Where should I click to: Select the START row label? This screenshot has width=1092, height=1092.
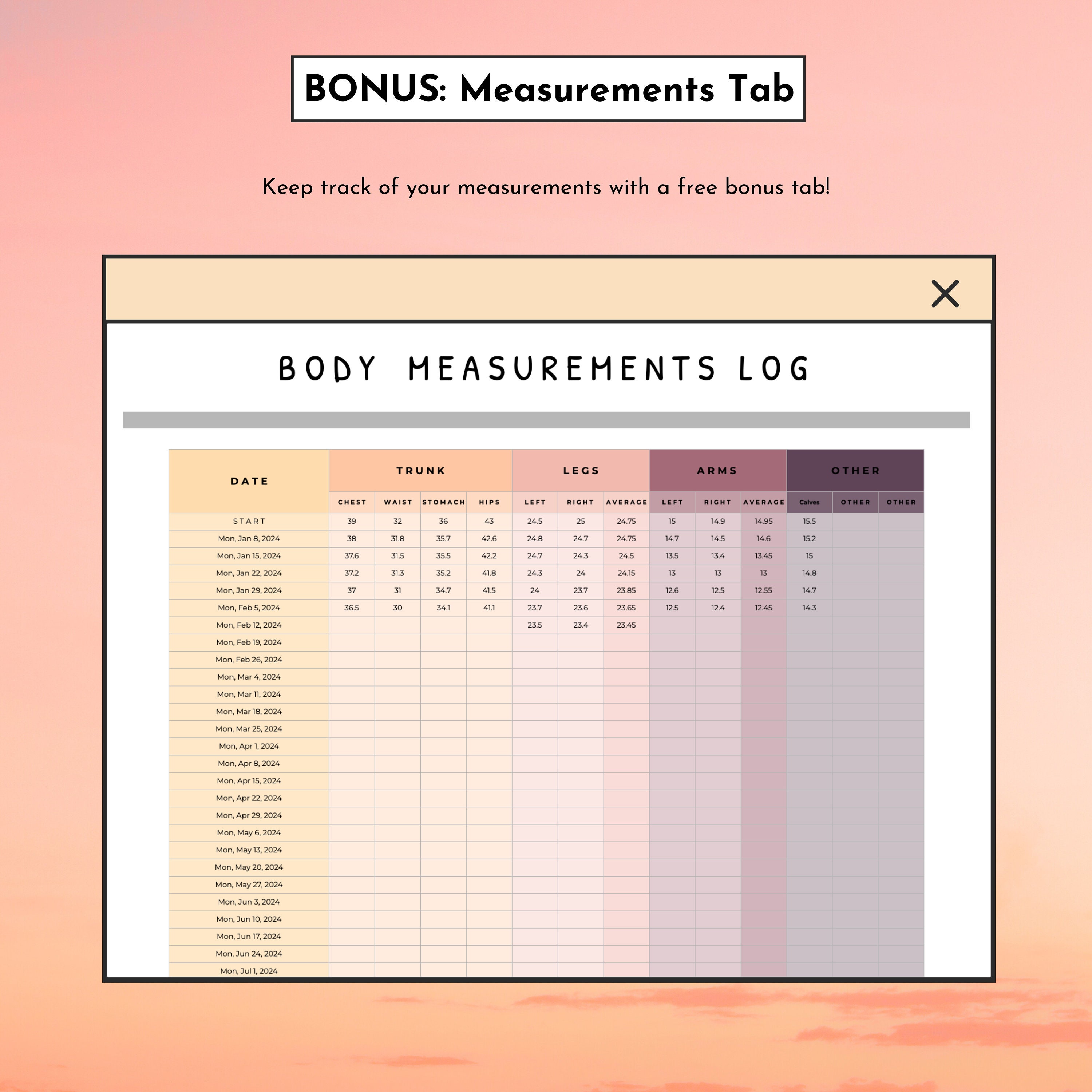[249, 521]
